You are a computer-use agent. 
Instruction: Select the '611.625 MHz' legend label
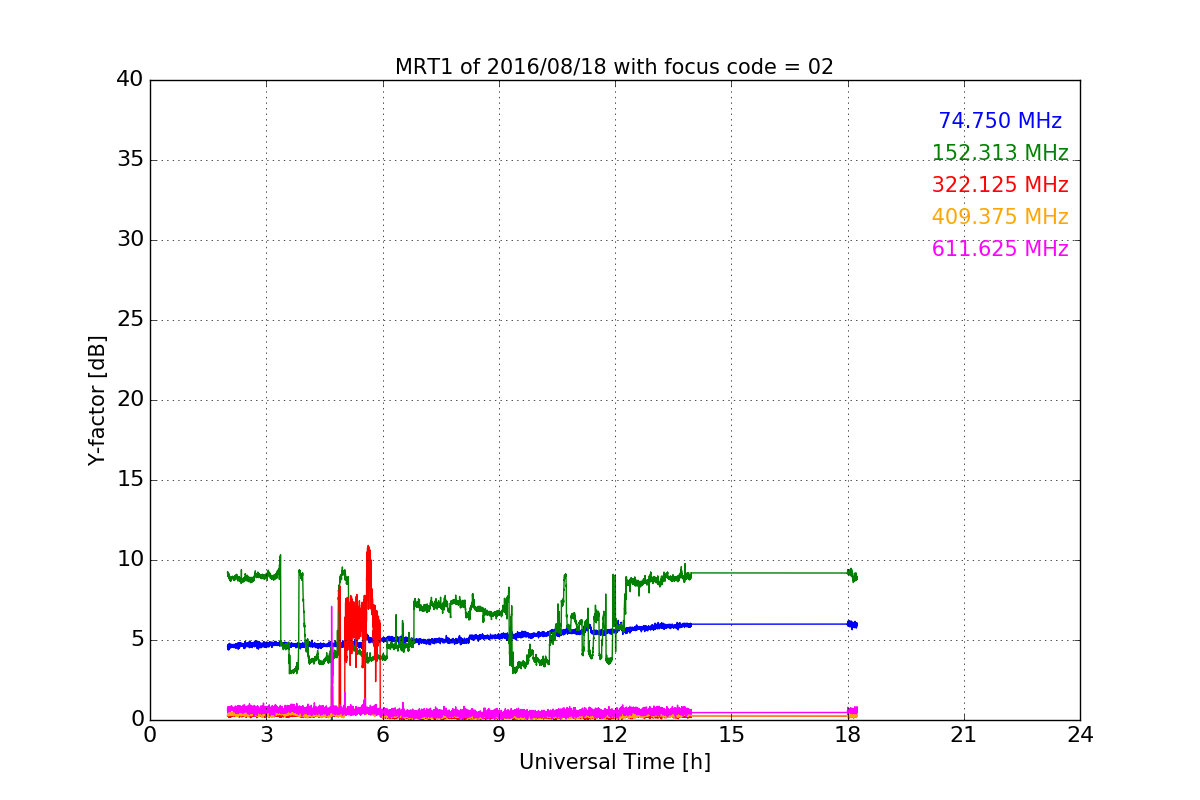[x=1000, y=249]
